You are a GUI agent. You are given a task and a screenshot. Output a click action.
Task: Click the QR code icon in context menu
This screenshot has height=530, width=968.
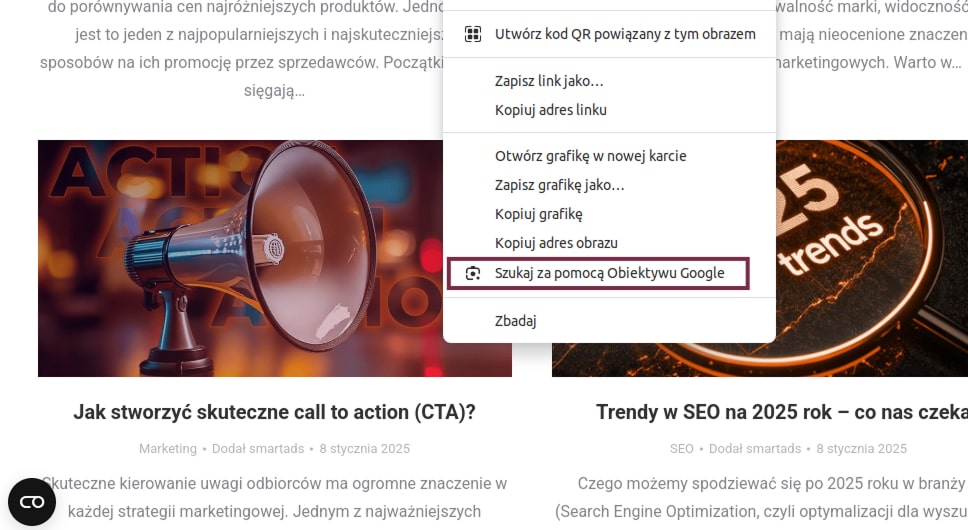pos(473,34)
